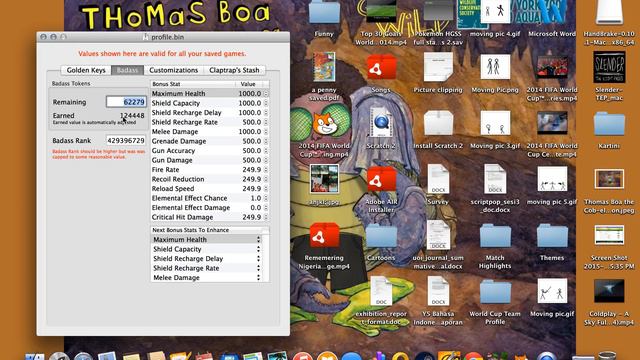The height and width of the screenshot is (360, 640).
Task: Open the Customizations tab
Action: point(173,70)
